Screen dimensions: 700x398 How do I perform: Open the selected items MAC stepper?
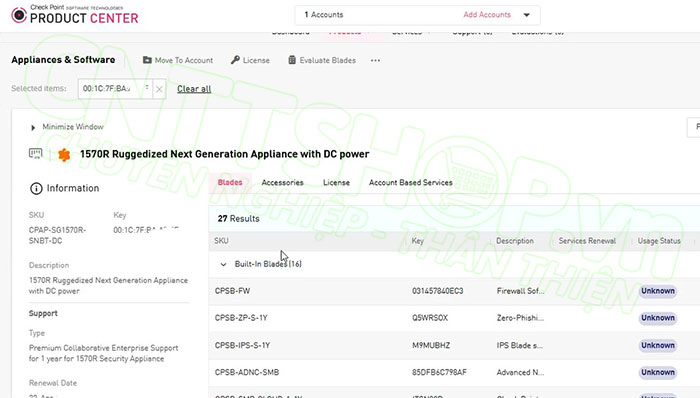click(x=147, y=88)
